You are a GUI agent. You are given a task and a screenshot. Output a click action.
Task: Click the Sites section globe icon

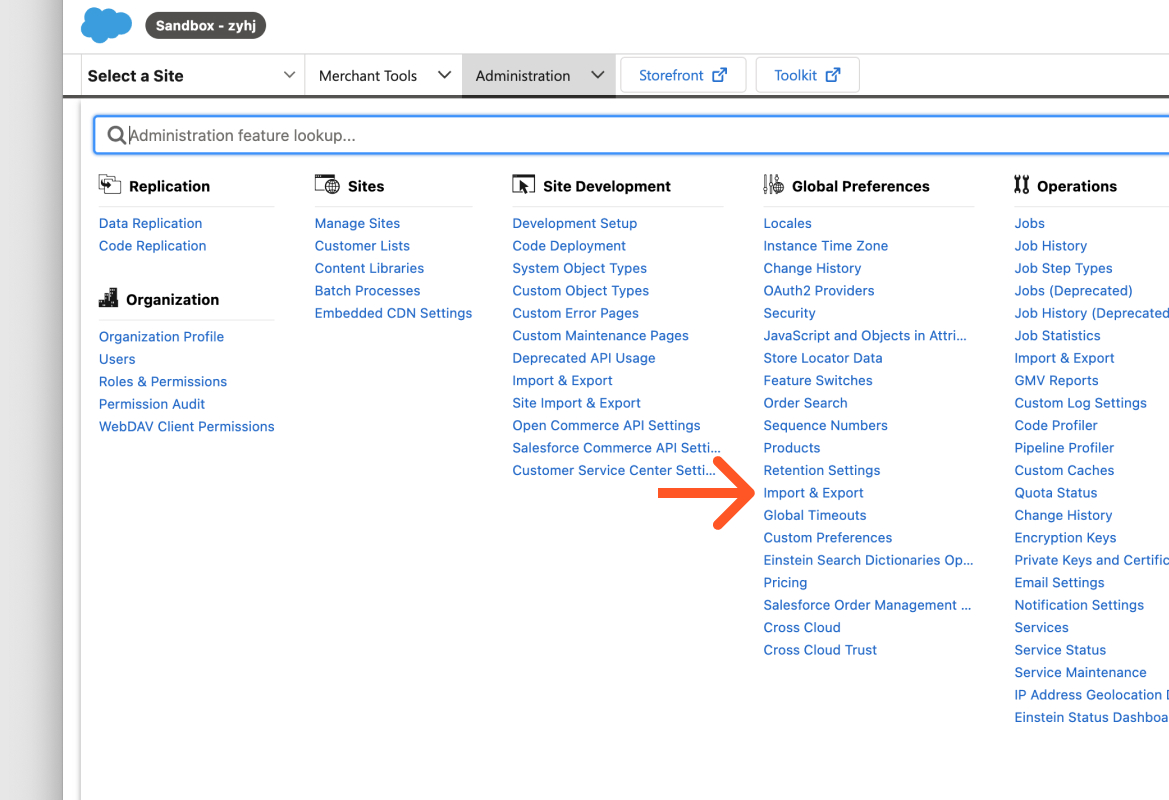coord(327,184)
